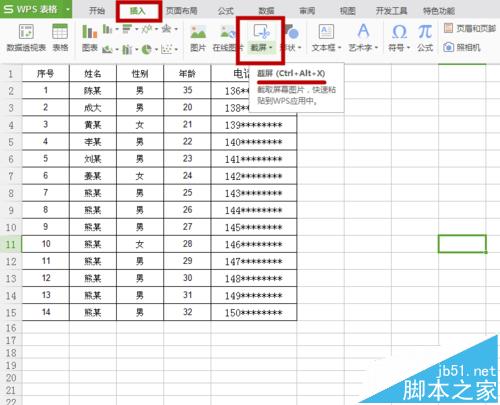Select the column chart icon

(107, 29)
